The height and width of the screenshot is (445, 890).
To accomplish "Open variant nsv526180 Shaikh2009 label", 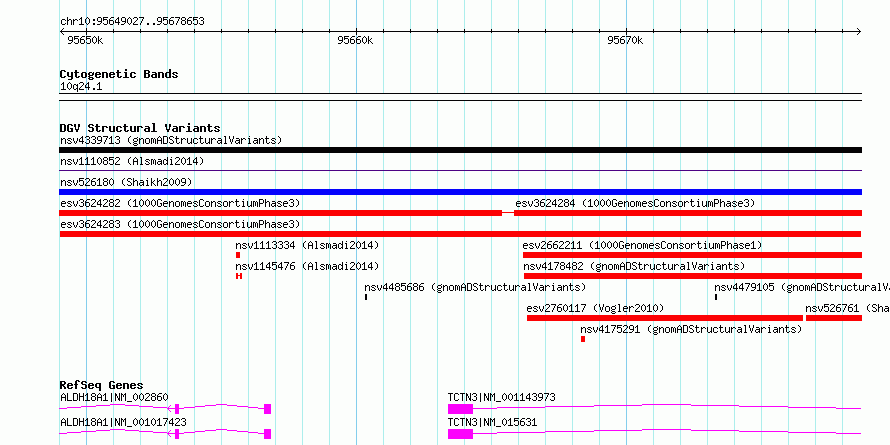I will pos(126,182).
